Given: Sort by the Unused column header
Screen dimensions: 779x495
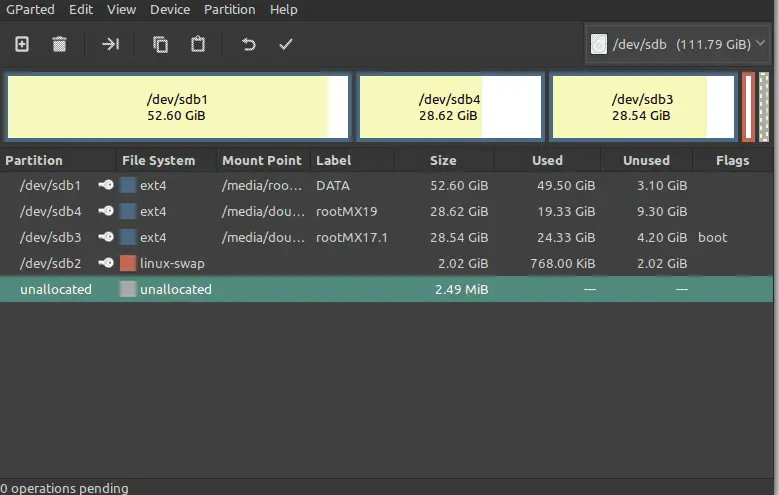Looking at the screenshot, I should point(646,161).
